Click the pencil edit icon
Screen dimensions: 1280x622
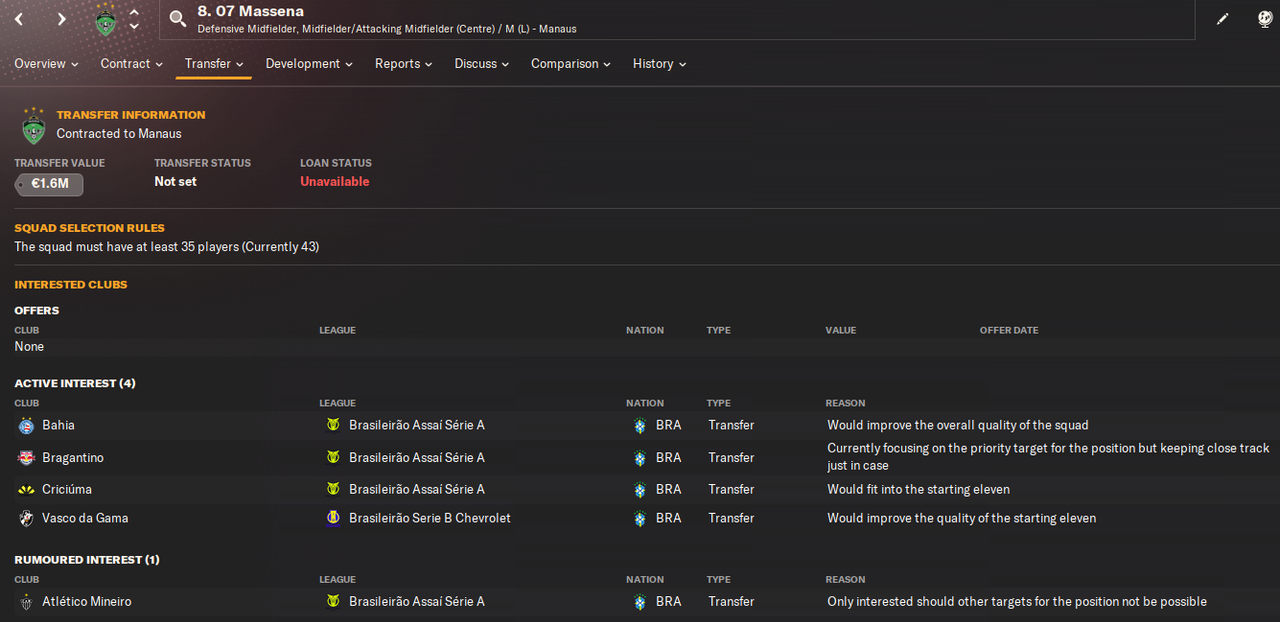point(1222,19)
